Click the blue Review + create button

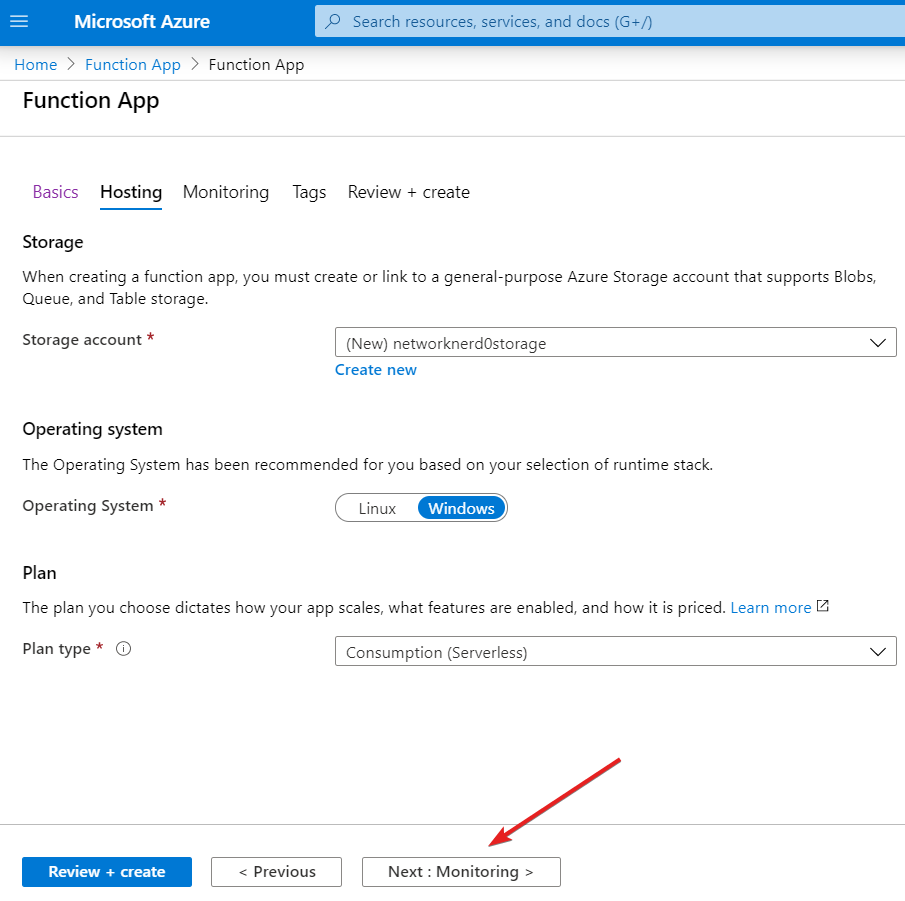point(107,872)
